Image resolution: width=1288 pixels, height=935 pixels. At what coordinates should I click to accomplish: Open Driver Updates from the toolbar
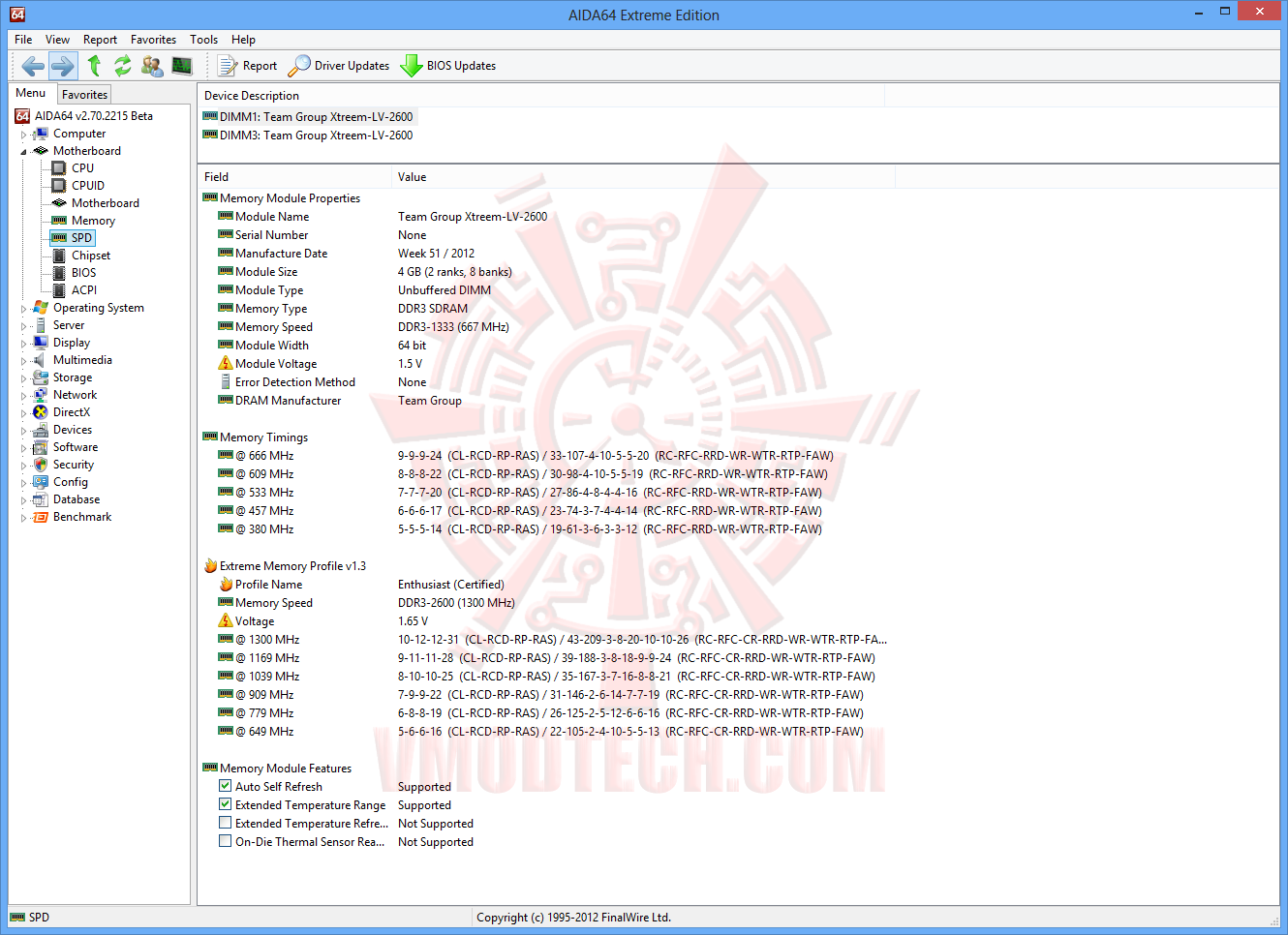point(339,66)
